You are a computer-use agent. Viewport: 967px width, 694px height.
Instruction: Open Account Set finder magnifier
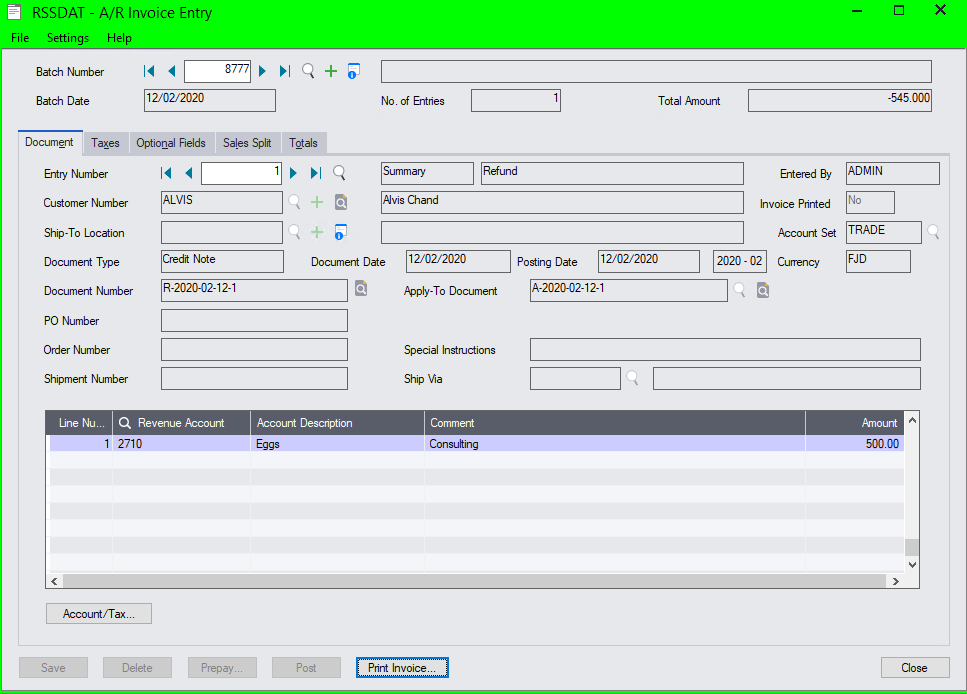point(933,232)
